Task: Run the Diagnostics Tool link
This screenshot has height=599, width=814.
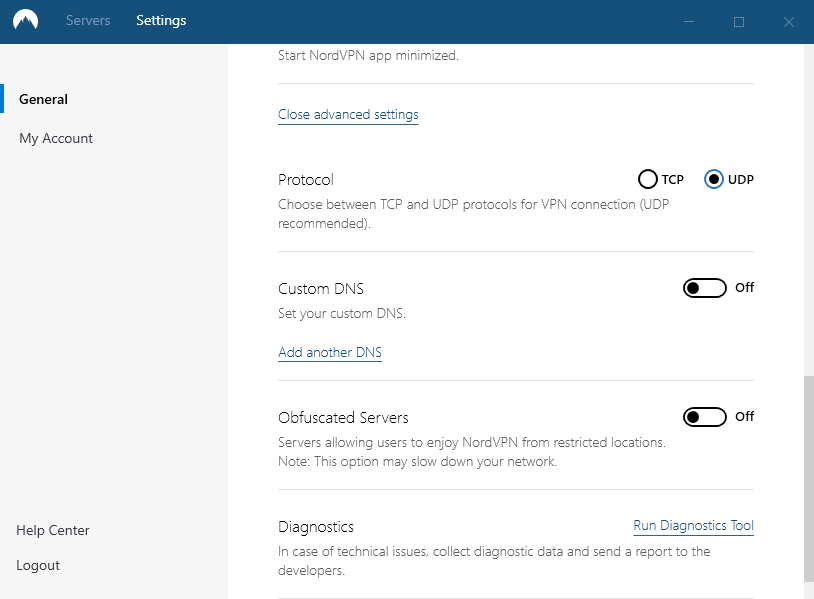Action: click(x=693, y=526)
